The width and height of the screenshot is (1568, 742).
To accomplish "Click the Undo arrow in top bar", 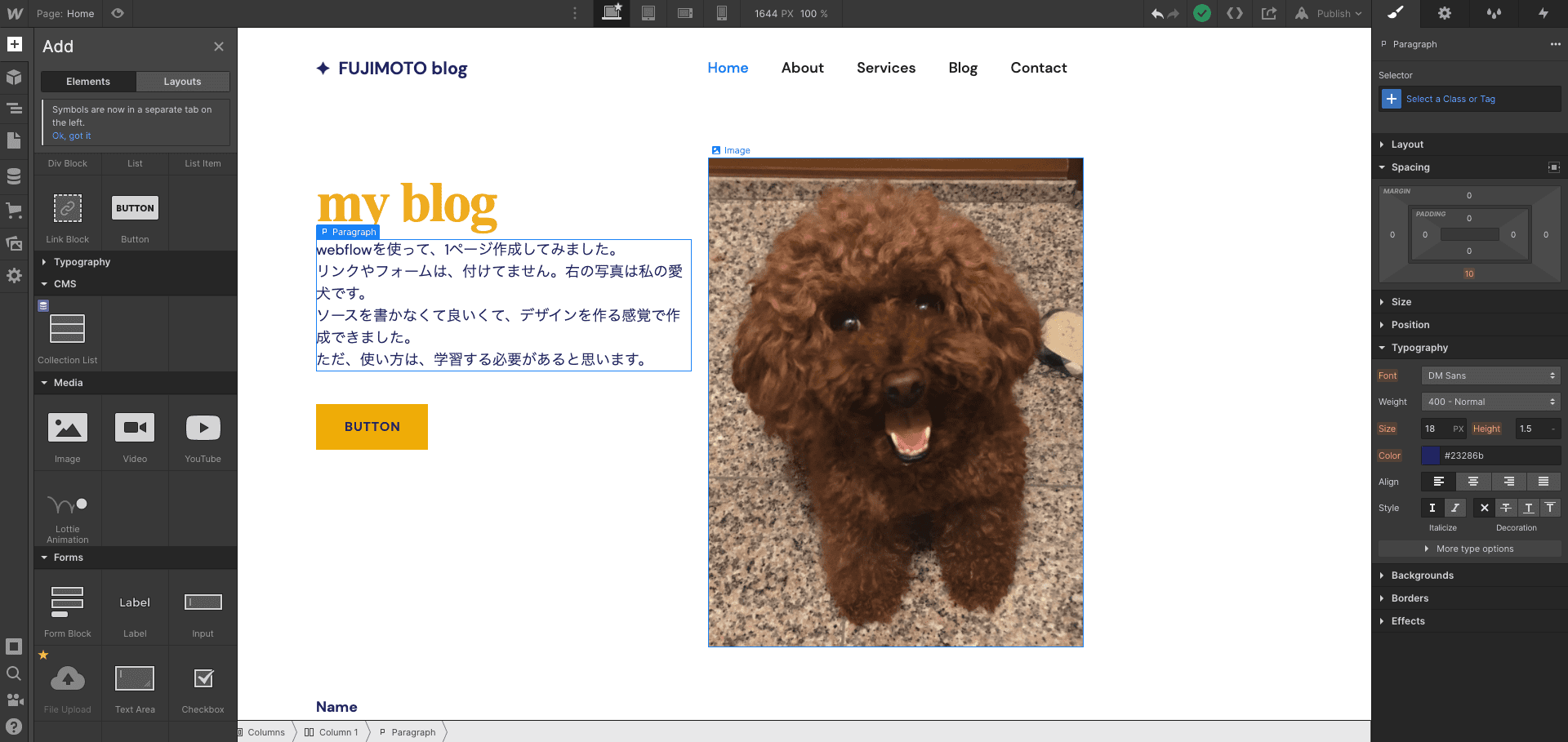I will click(x=1157, y=14).
